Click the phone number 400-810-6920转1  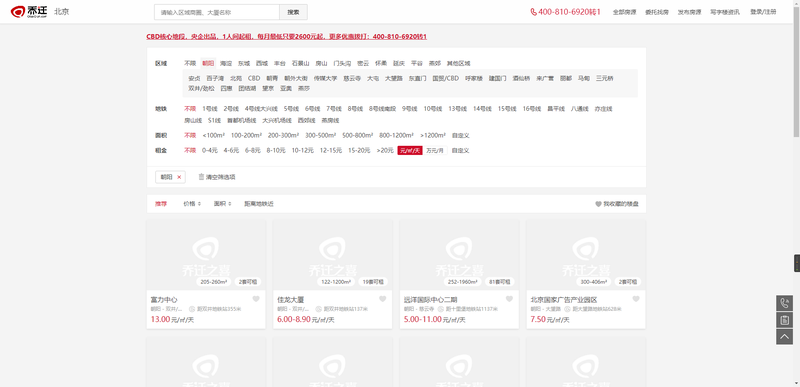click(x=565, y=12)
